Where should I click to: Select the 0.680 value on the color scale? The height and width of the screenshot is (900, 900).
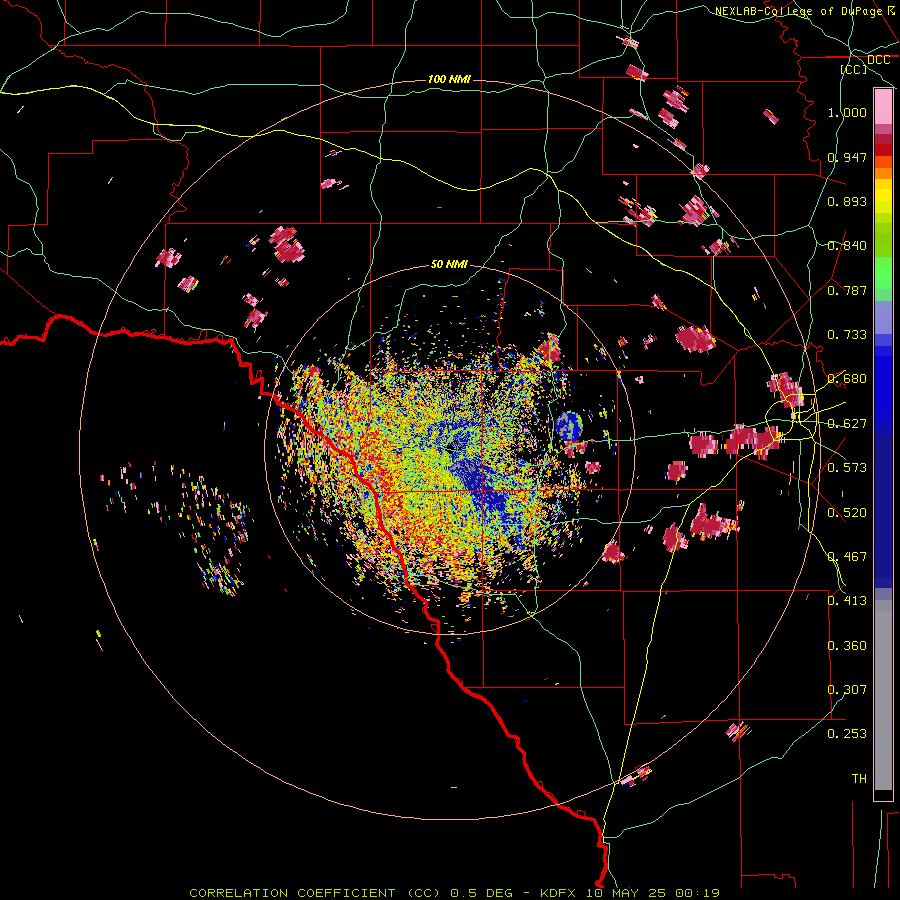click(847, 379)
